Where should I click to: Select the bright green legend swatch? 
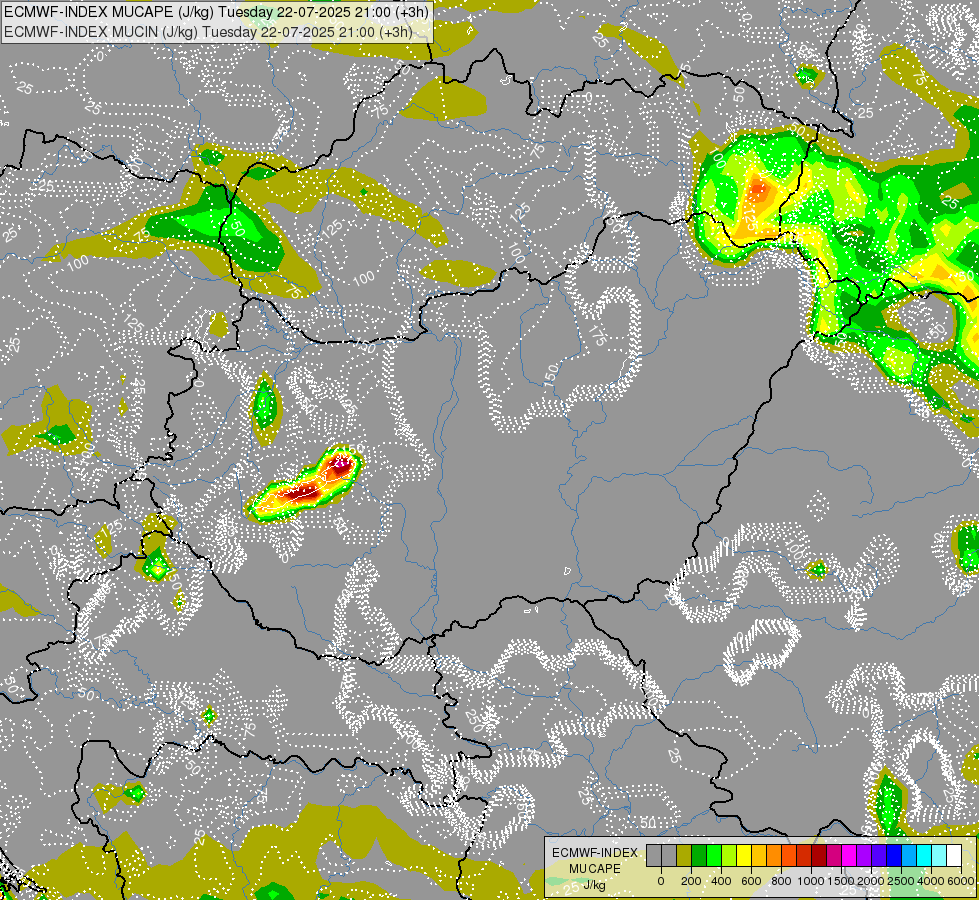coord(714,856)
